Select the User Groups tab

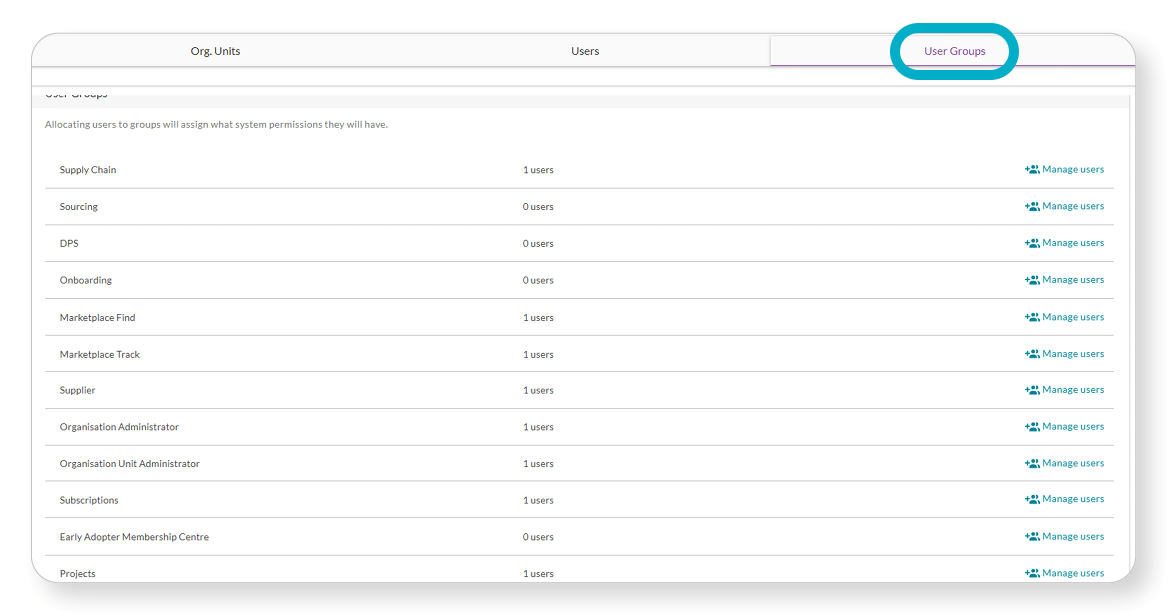click(x=954, y=51)
